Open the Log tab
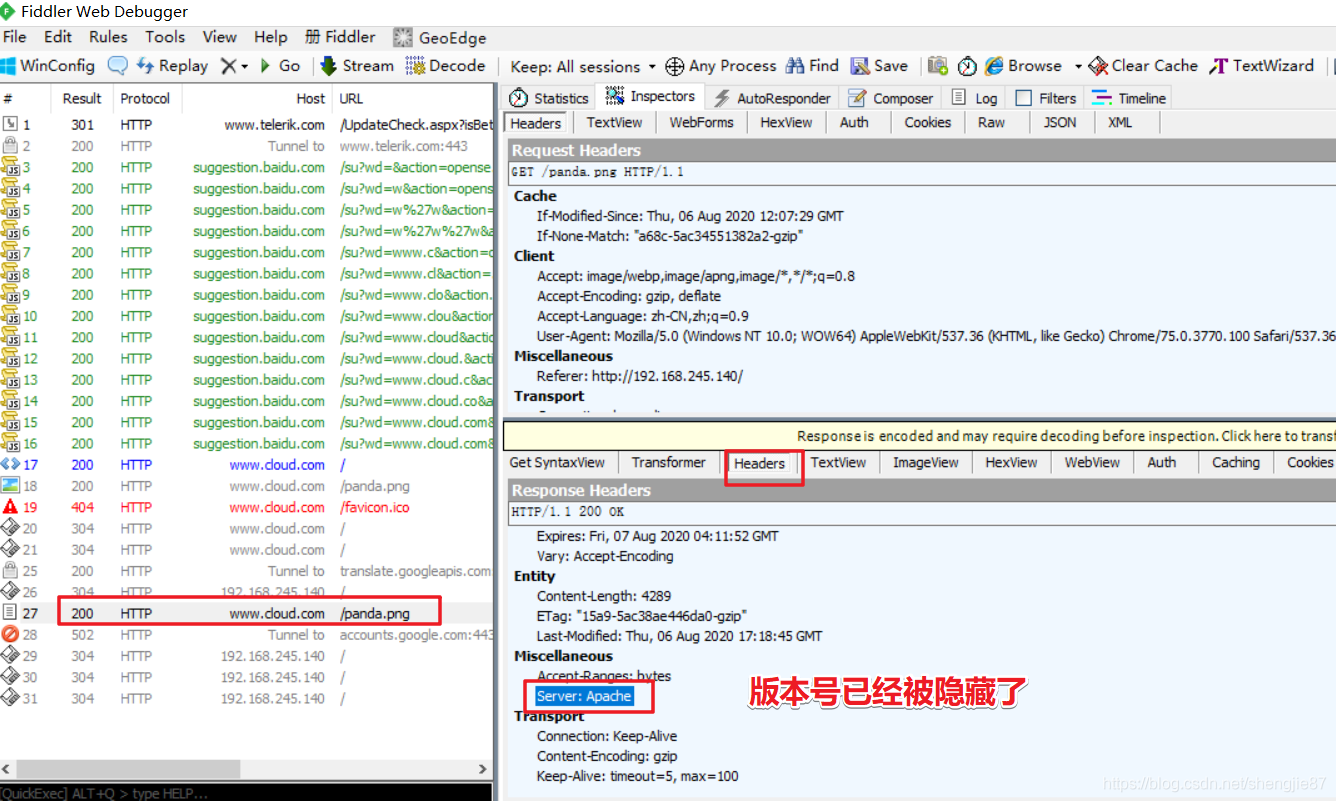The width and height of the screenshot is (1336, 802). (975, 98)
